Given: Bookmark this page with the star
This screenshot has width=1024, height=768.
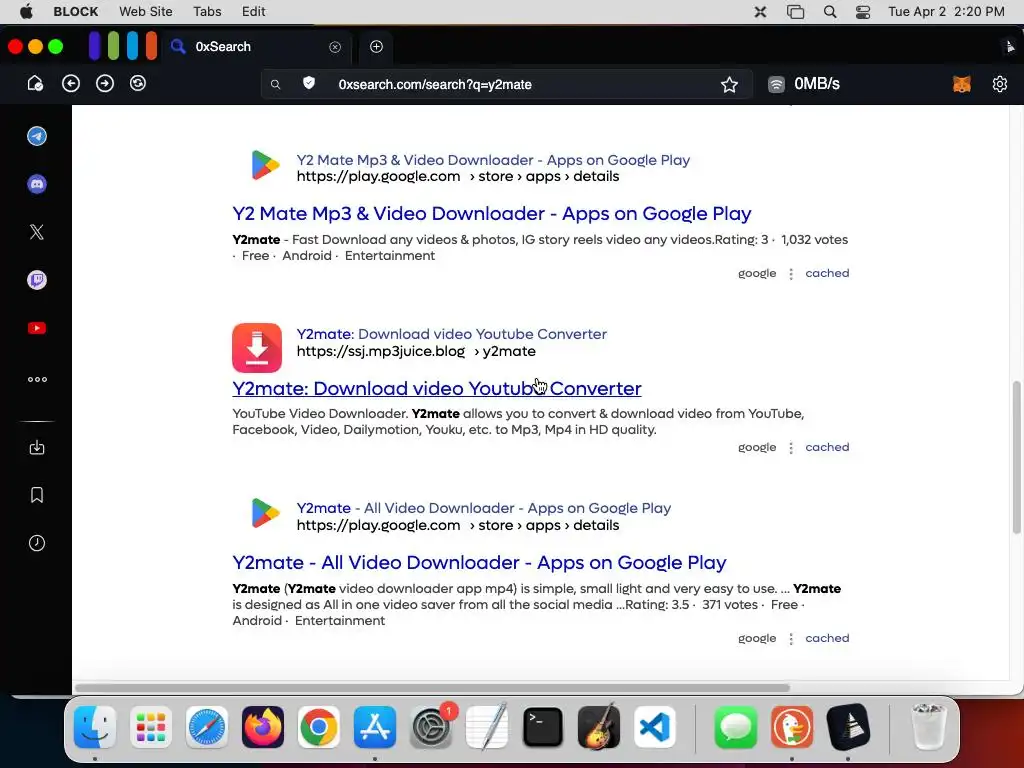Looking at the screenshot, I should pyautogui.click(x=729, y=84).
